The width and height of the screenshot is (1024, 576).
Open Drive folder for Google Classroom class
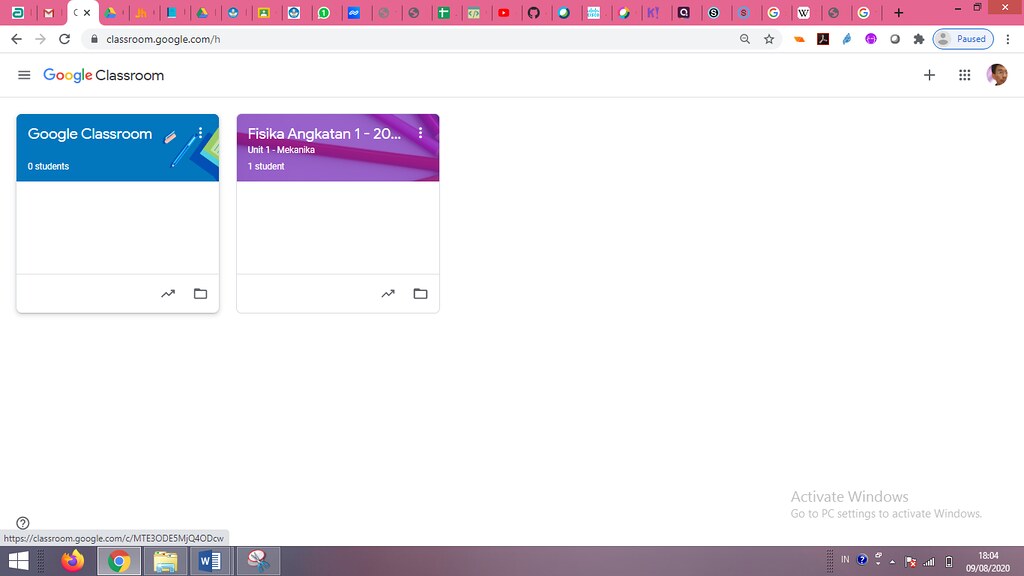click(200, 294)
